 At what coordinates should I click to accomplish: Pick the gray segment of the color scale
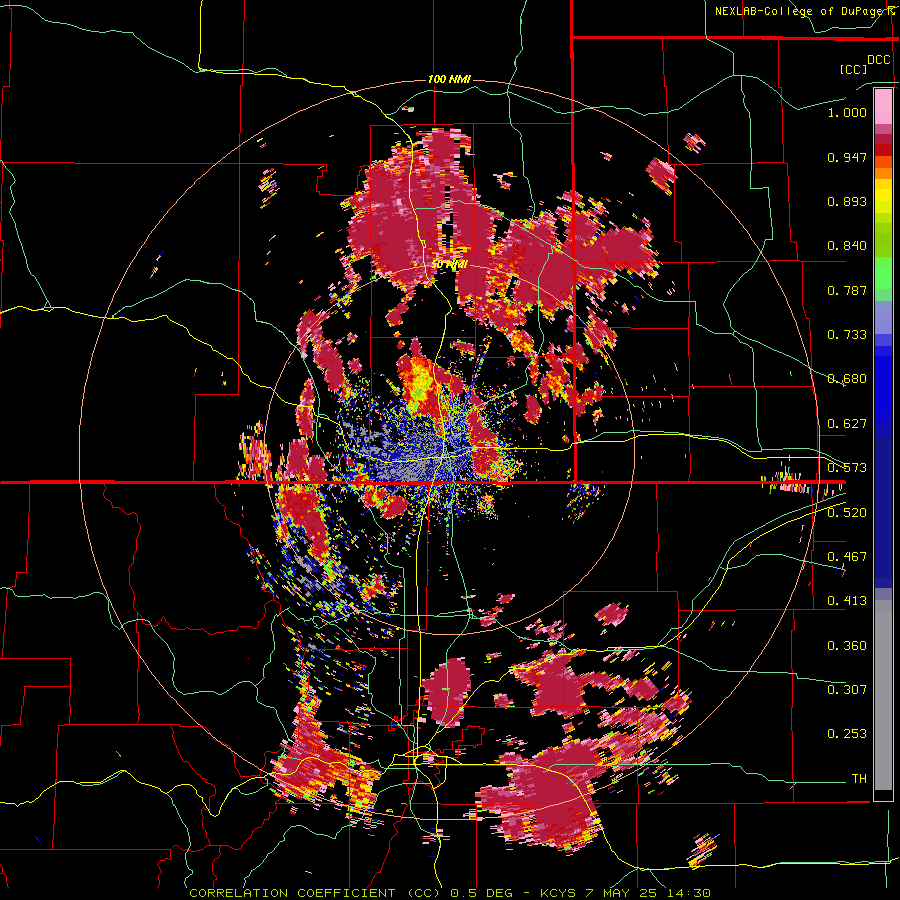click(x=883, y=695)
